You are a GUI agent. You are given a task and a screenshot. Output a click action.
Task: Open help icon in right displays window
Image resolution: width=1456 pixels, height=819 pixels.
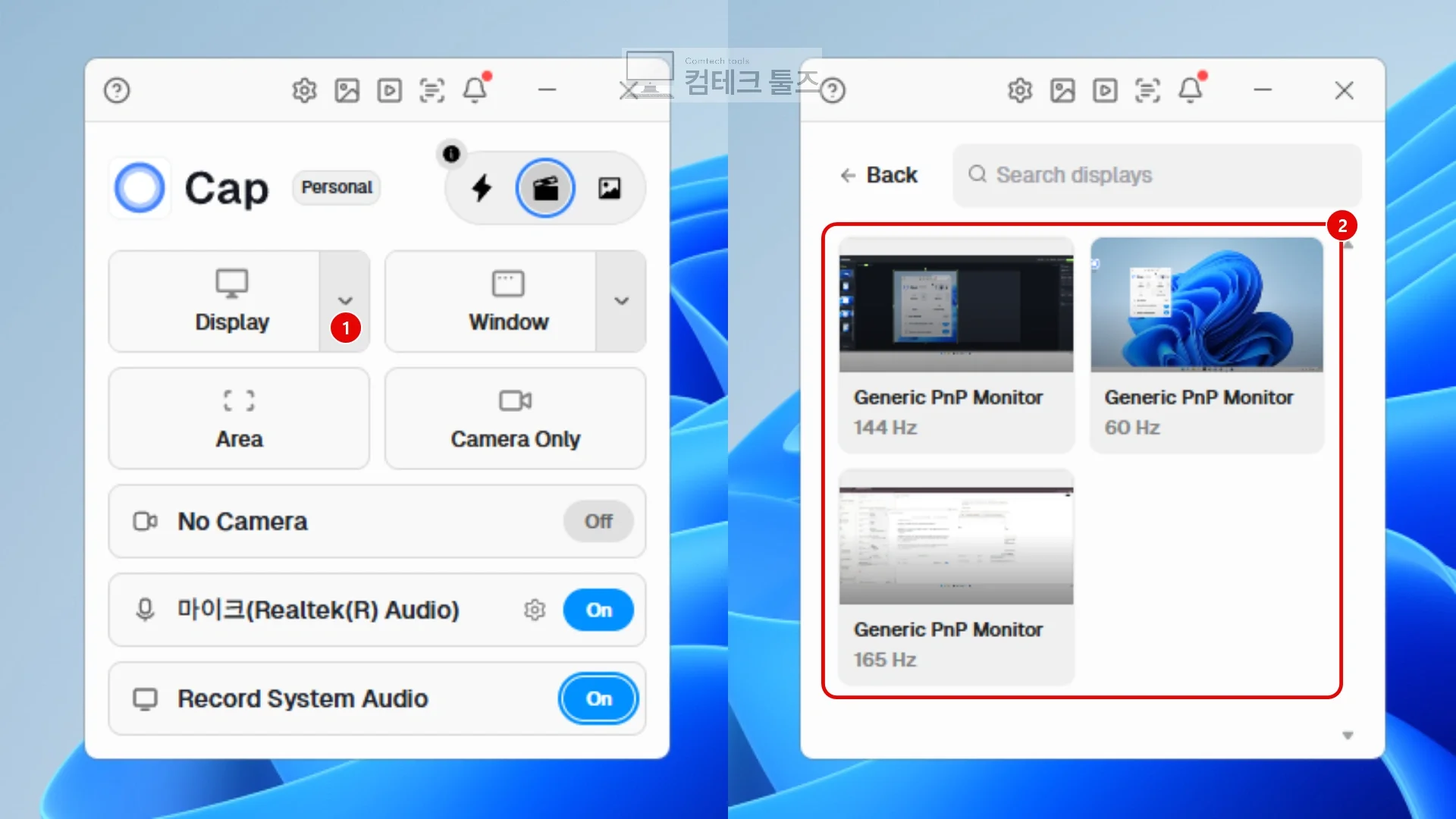833,90
